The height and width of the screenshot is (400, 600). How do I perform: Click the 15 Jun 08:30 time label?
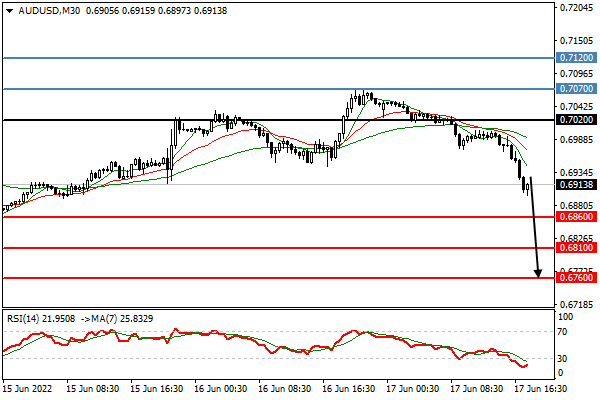[92, 389]
